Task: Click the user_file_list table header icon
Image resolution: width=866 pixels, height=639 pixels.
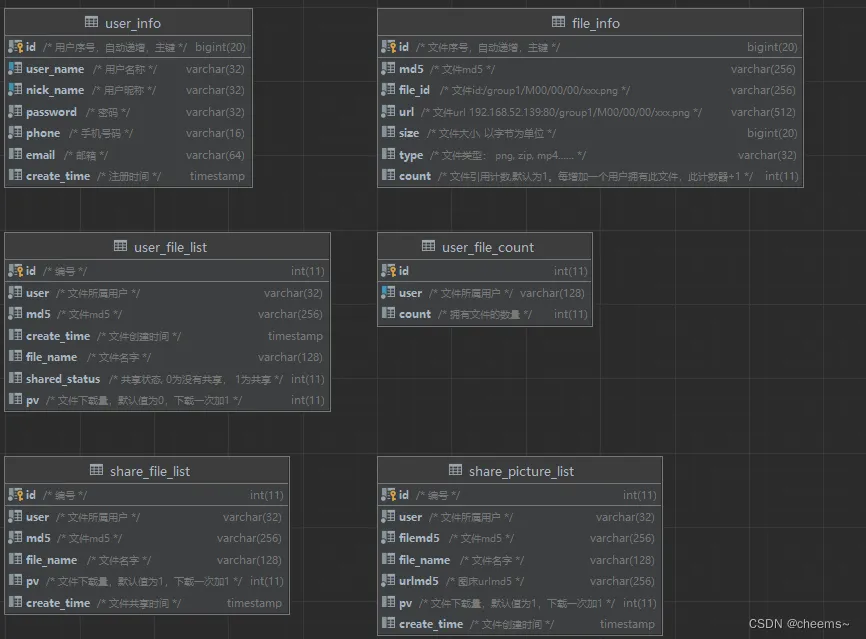Action: coord(120,246)
